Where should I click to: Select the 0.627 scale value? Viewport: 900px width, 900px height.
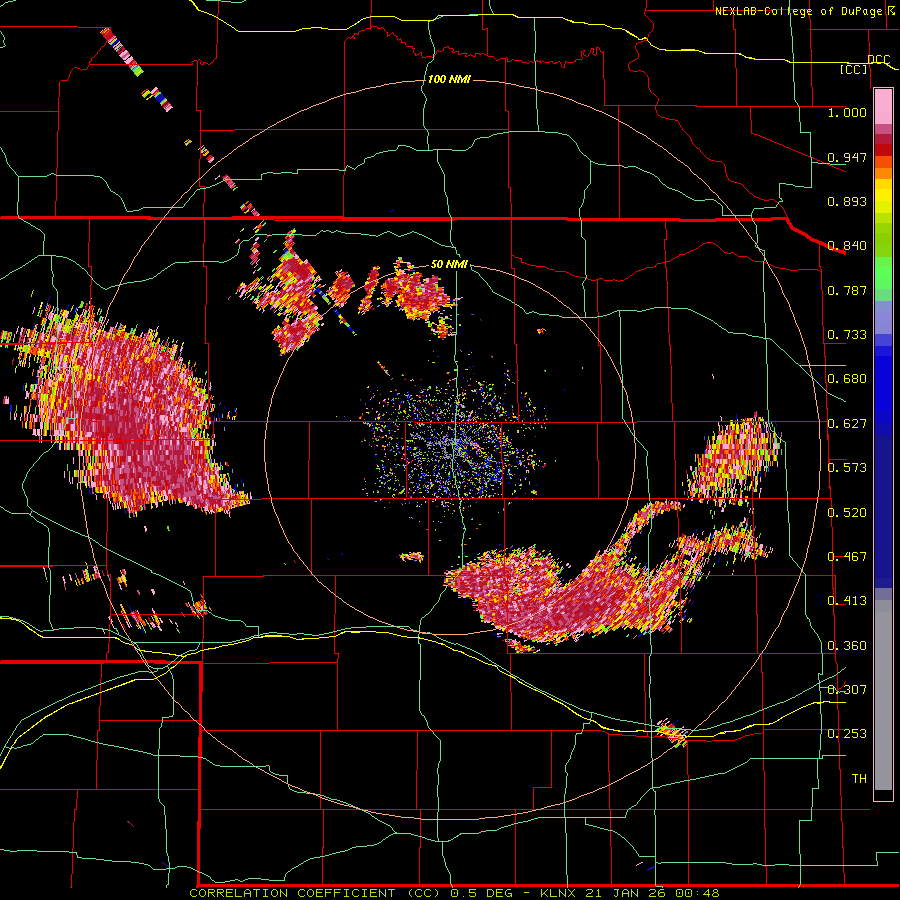pos(847,424)
